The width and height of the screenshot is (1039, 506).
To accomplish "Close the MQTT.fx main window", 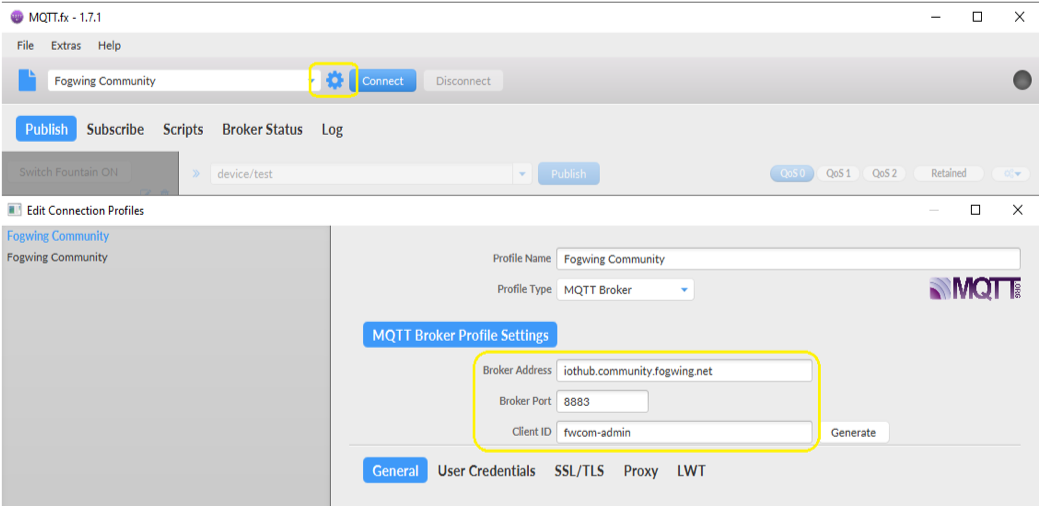I will tap(1020, 18).
